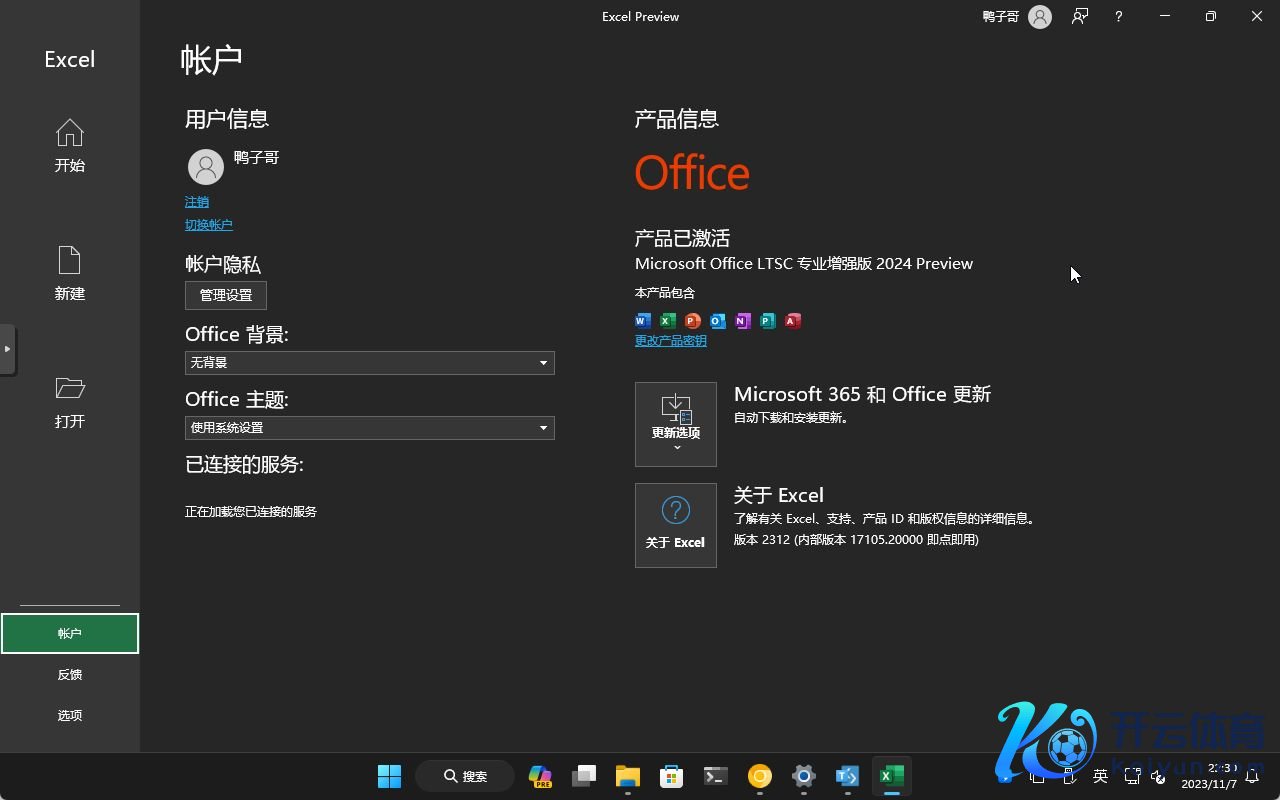Open Settings gear from the taskbar
This screenshot has width=1280, height=800.
point(804,776)
